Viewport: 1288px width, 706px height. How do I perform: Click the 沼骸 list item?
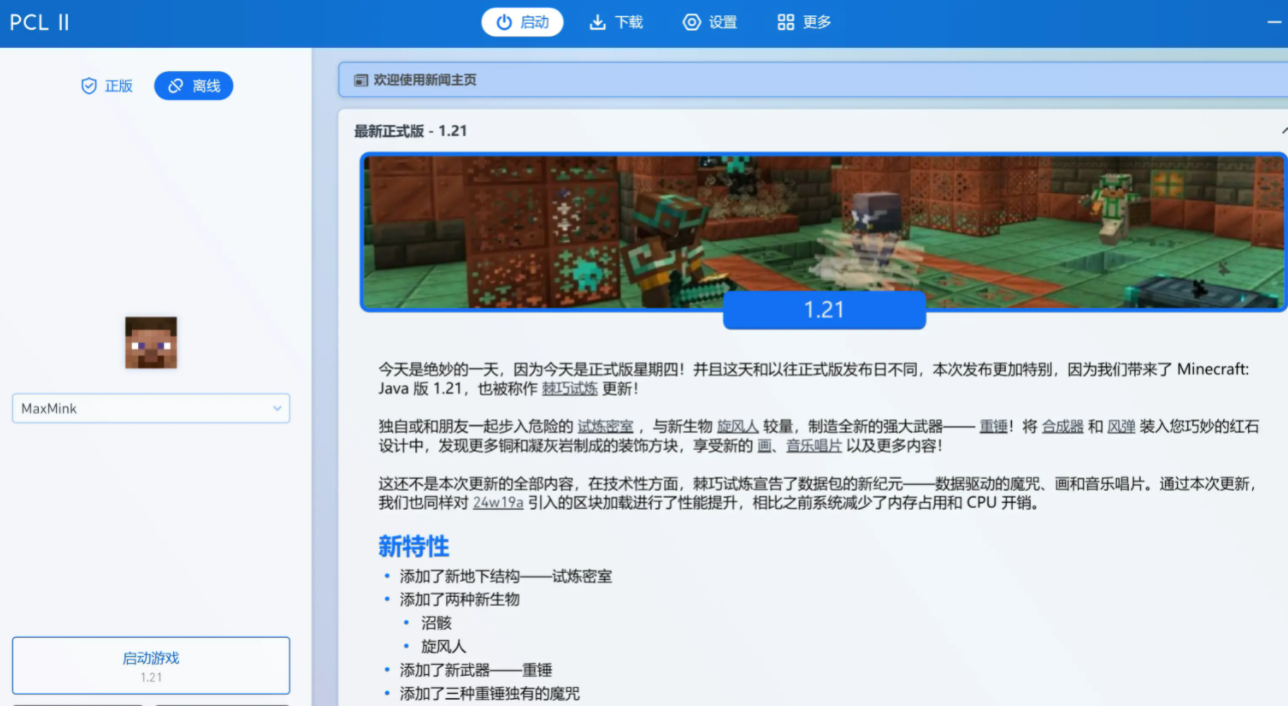coord(436,623)
